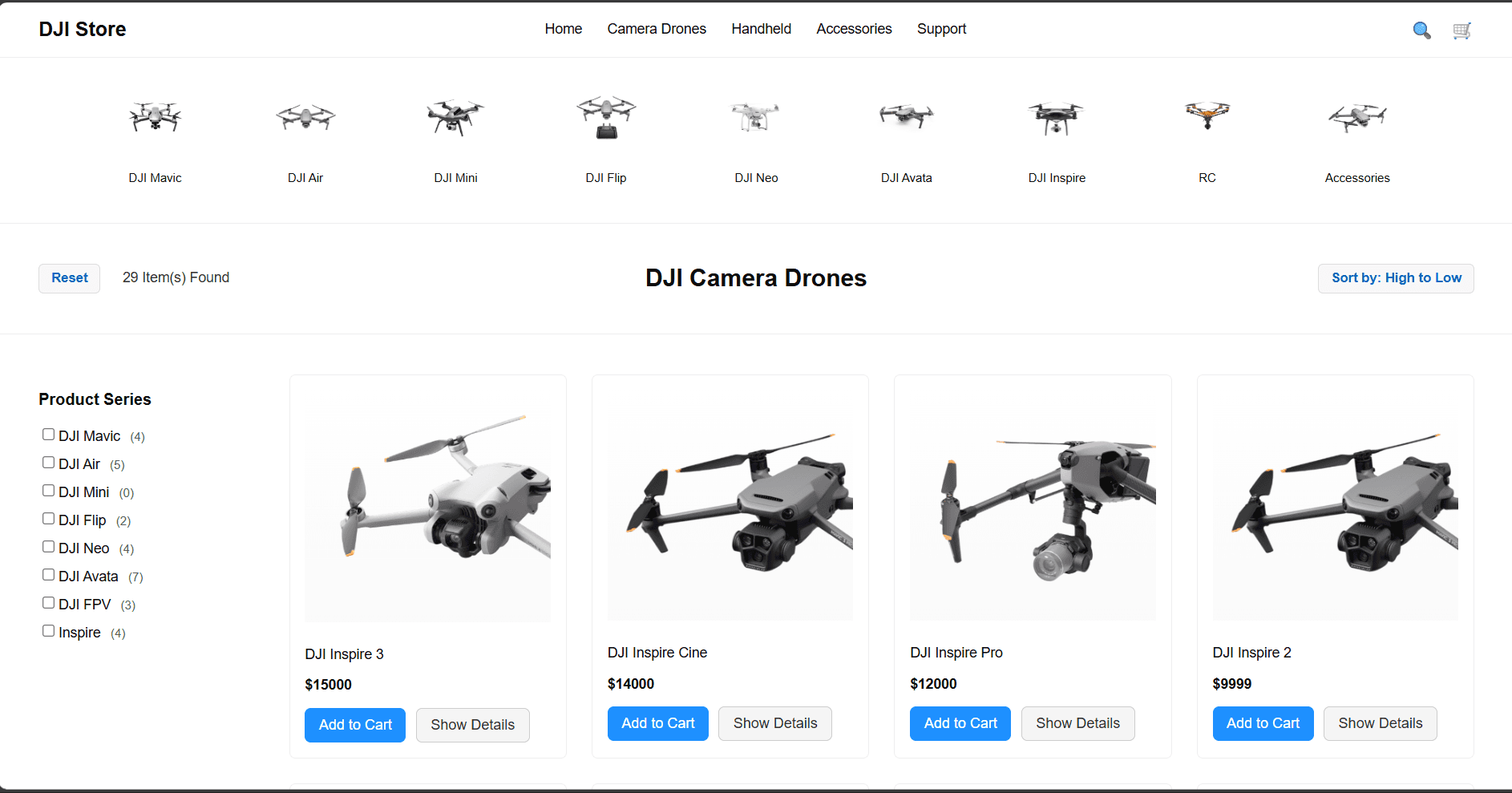Check the Inspire series filter
Image resolution: width=1512 pixels, height=793 pixels.
tap(49, 631)
